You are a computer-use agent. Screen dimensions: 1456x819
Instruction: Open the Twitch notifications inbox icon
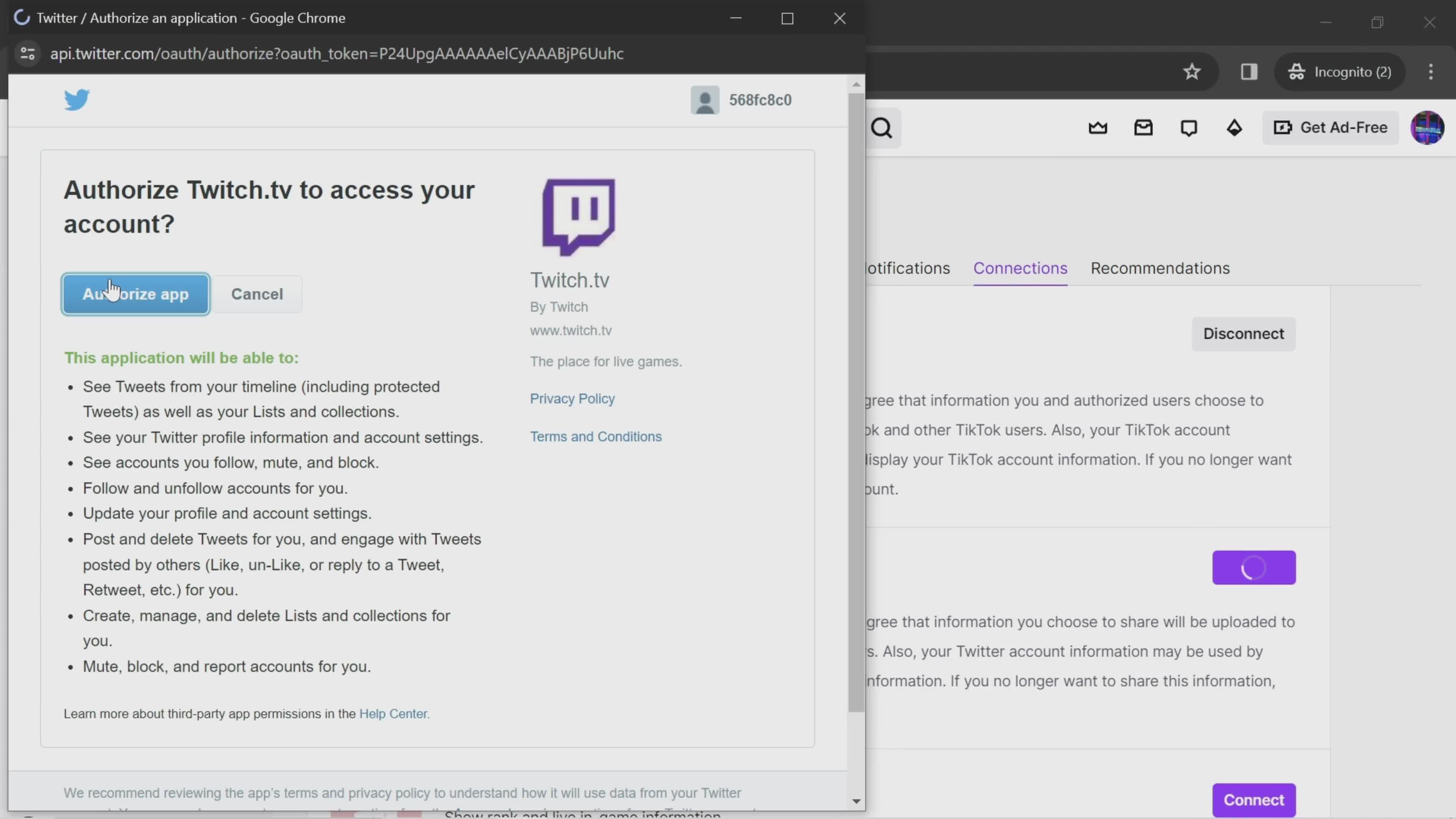click(x=1143, y=128)
